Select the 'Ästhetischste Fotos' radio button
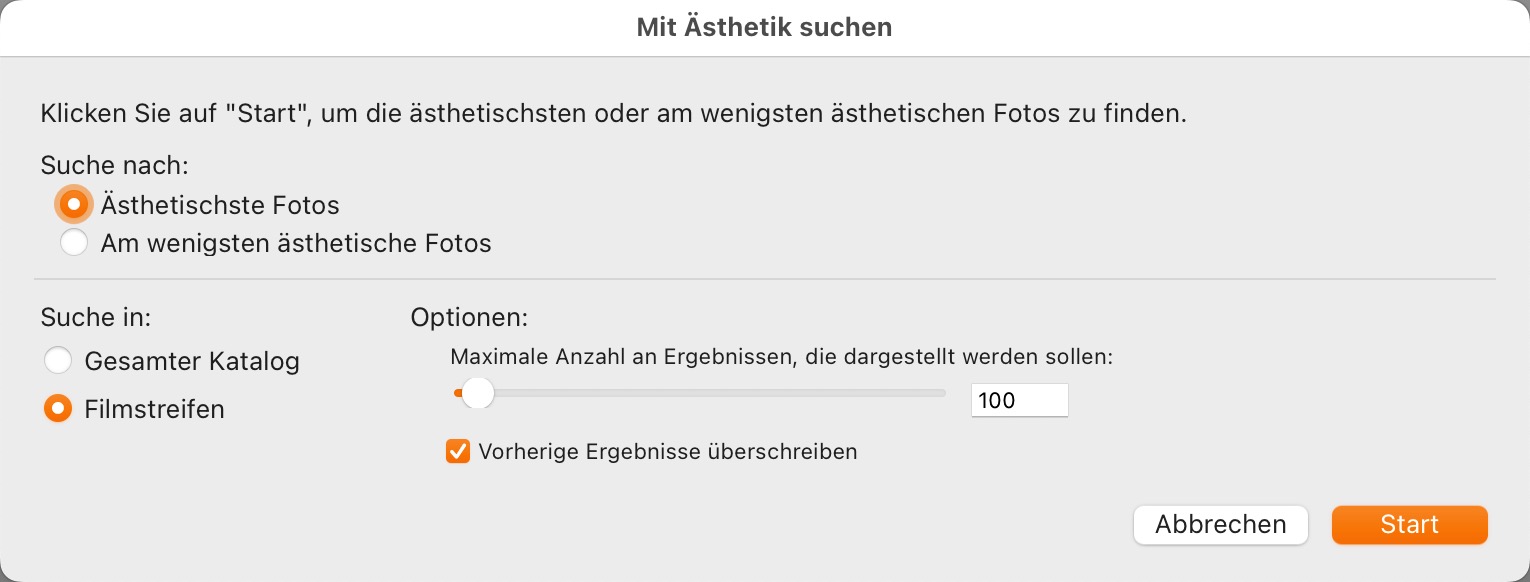1530x582 pixels. [73, 204]
